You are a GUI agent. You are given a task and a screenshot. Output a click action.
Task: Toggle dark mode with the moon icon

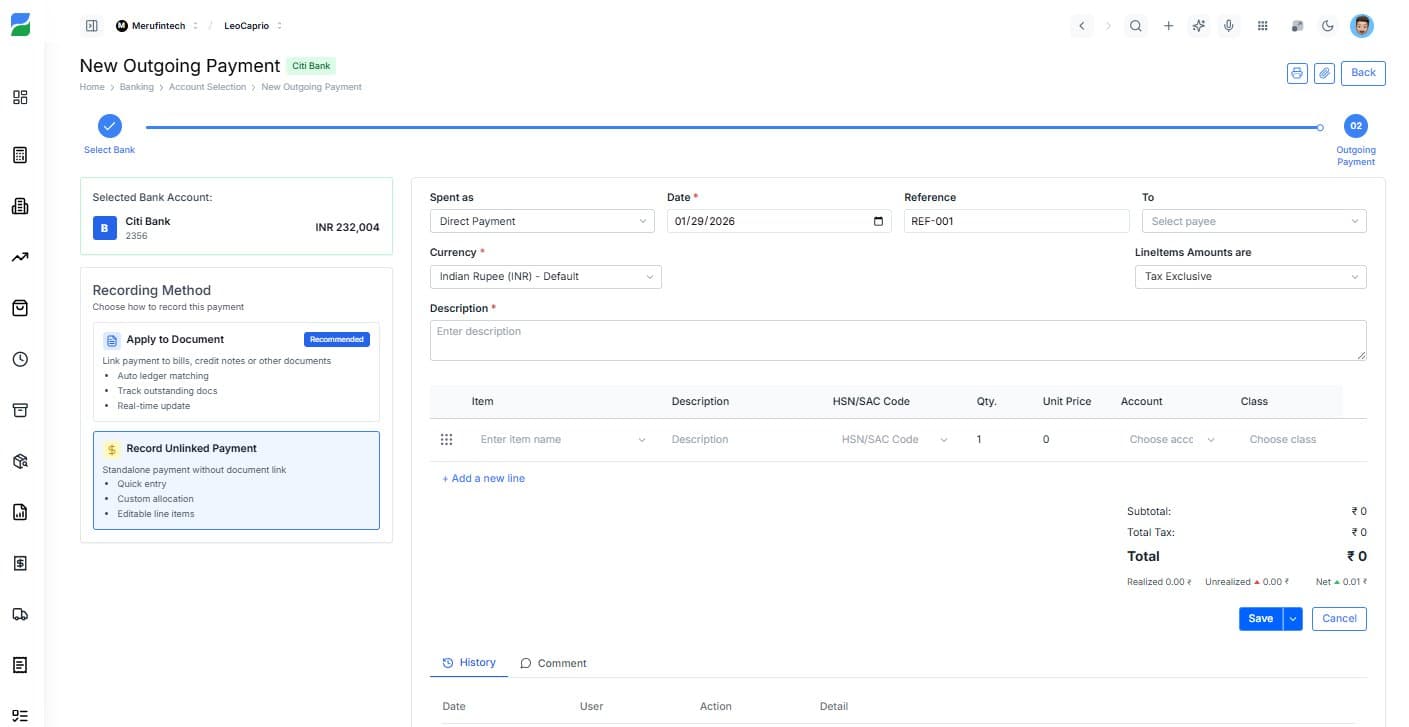(x=1328, y=25)
